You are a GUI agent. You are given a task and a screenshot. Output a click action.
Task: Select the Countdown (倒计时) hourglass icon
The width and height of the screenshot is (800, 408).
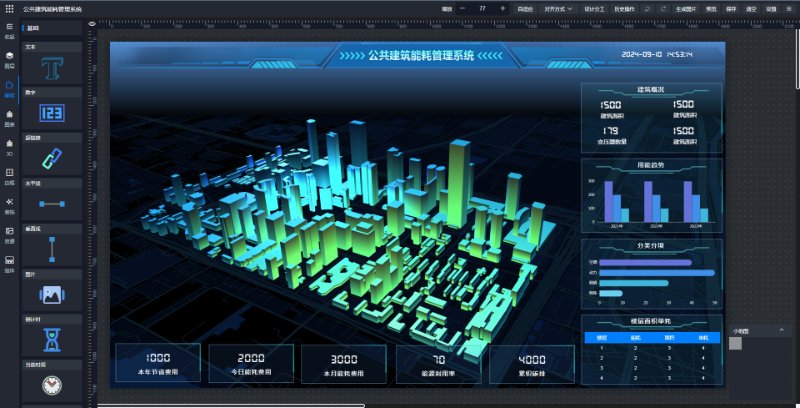[52, 339]
